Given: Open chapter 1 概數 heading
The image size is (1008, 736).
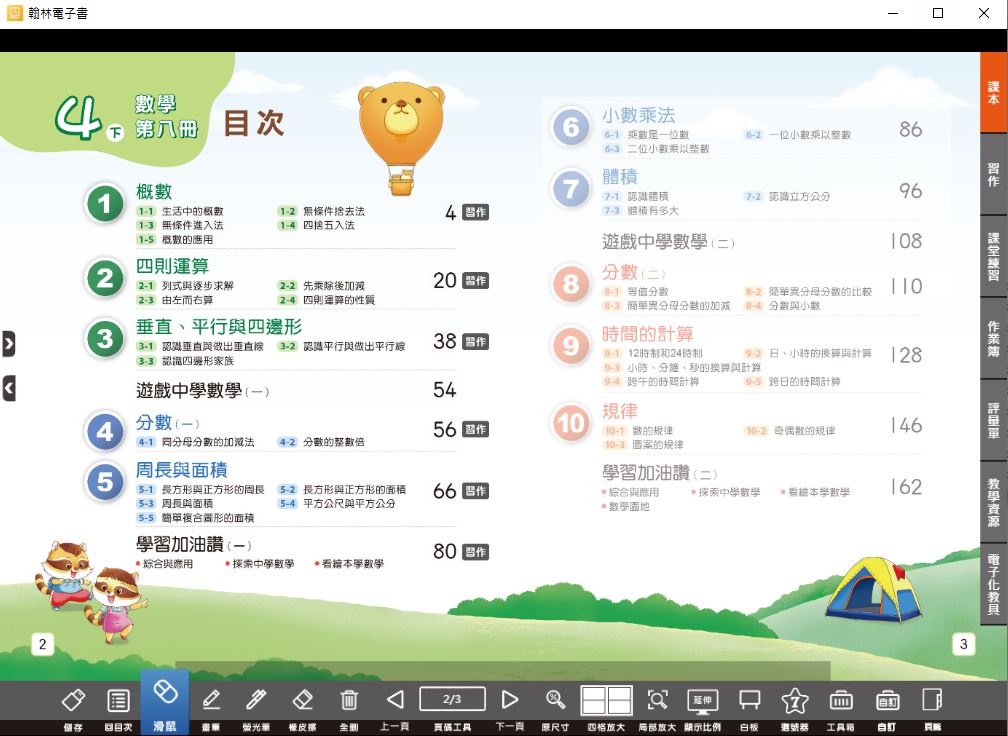Looking at the screenshot, I should click(154, 191).
